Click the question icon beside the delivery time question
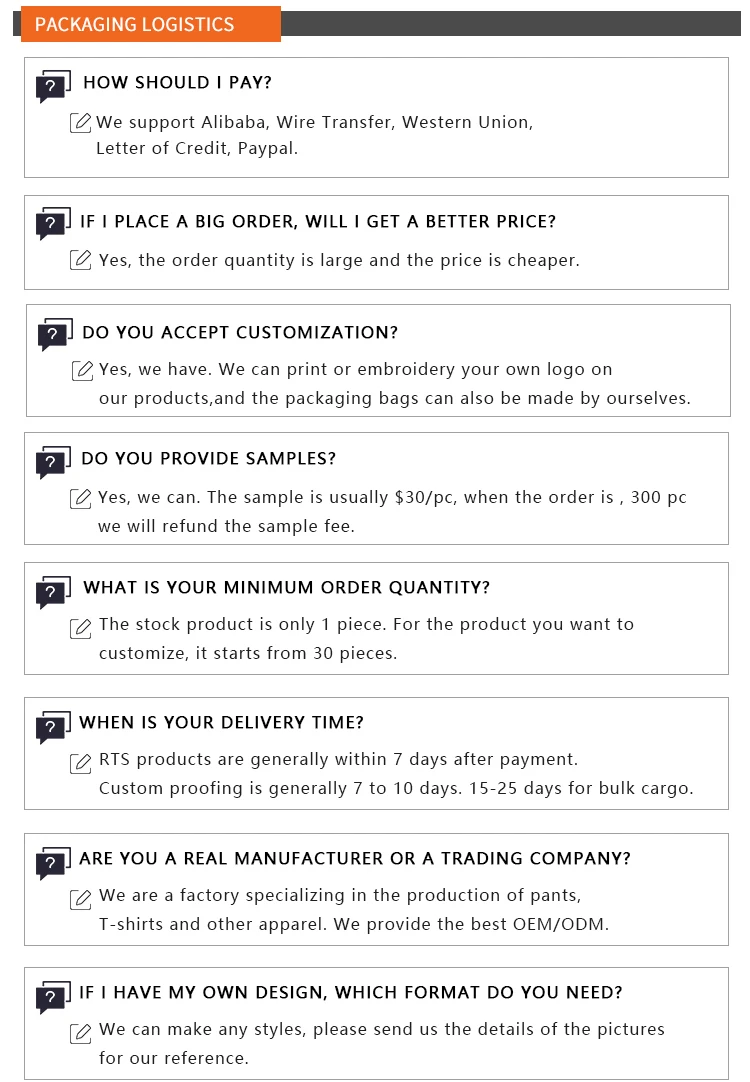The image size is (750, 1082). point(53,727)
